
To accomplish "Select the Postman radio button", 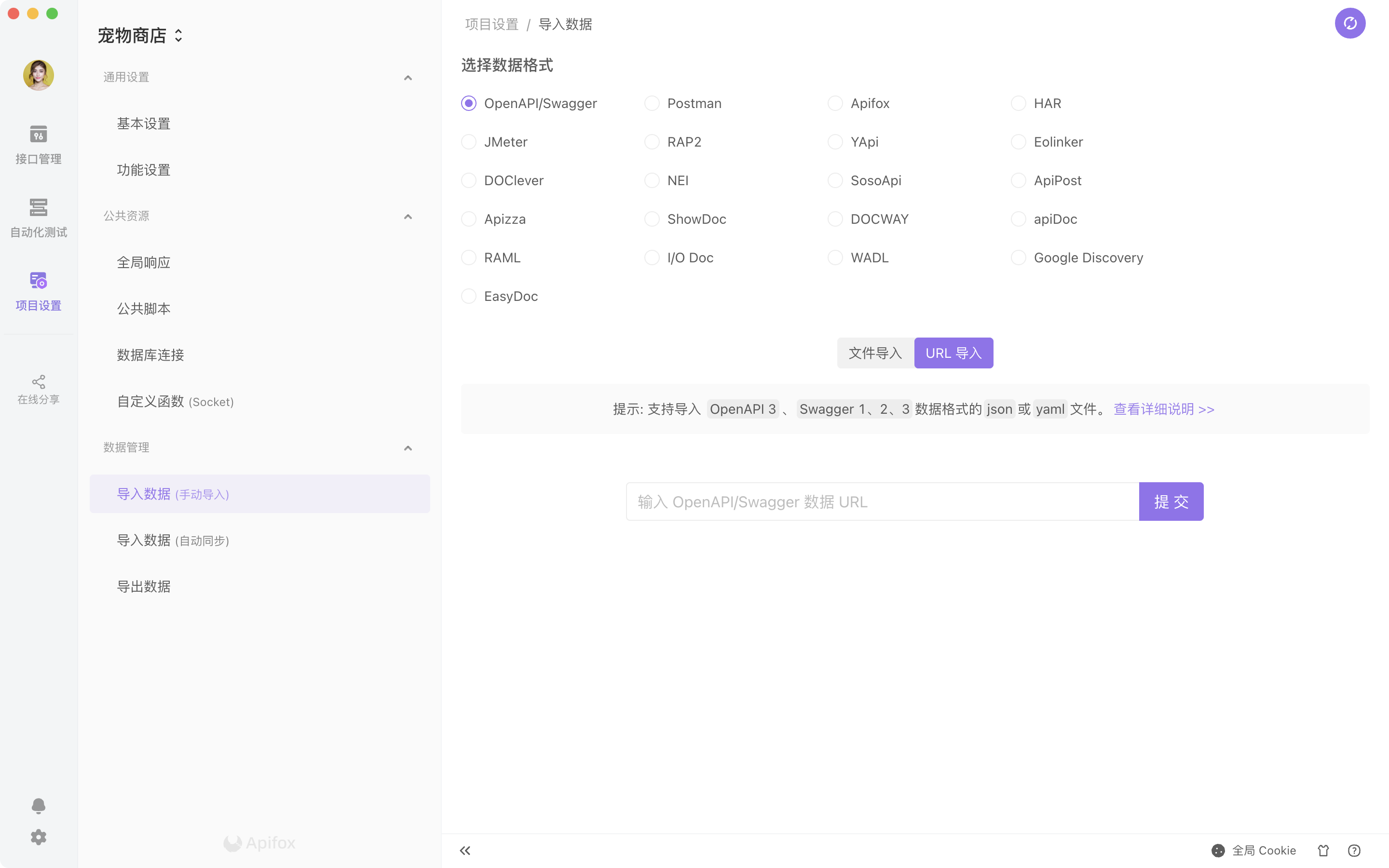I will point(652,103).
